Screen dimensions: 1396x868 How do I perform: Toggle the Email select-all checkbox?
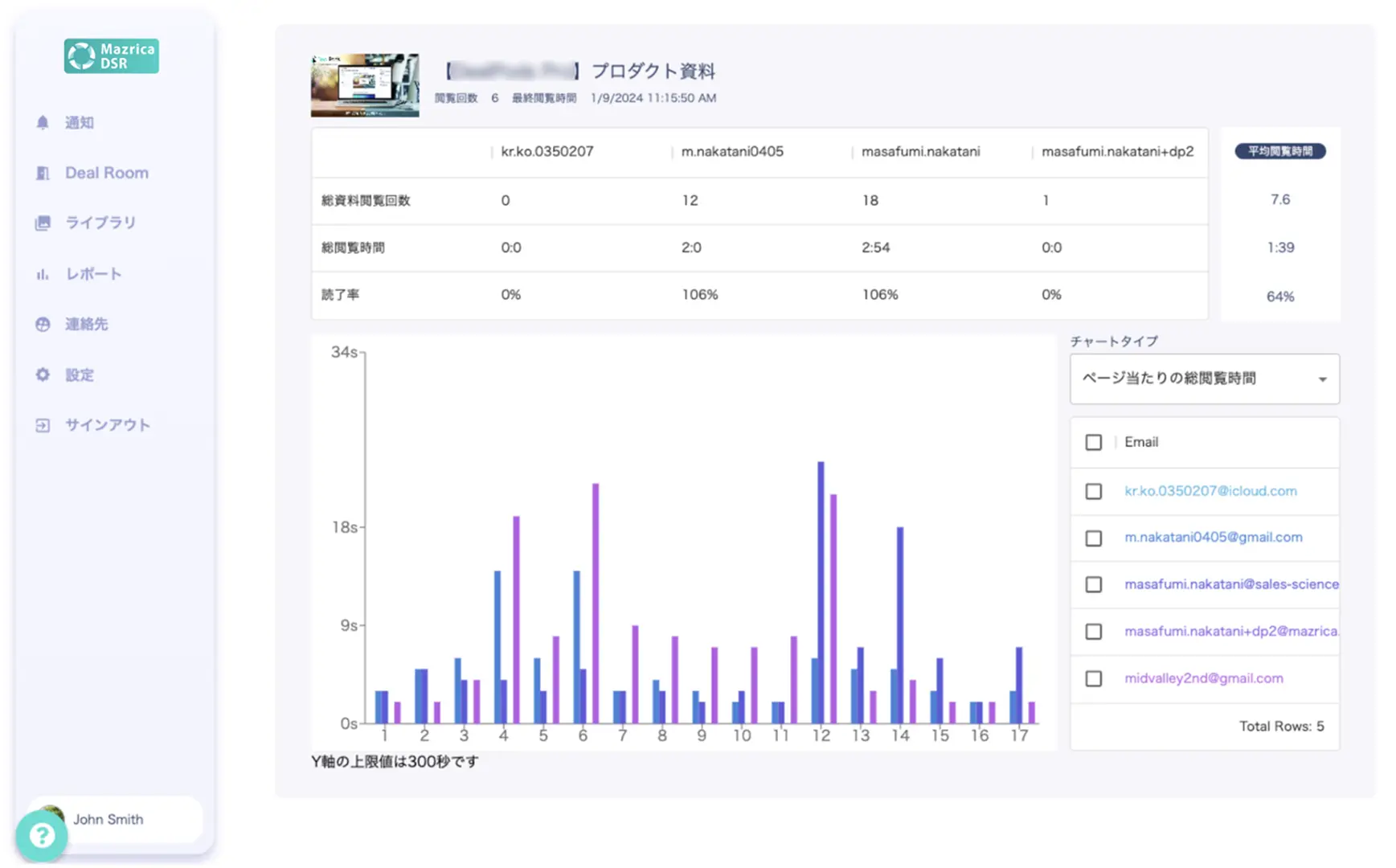pos(1093,442)
